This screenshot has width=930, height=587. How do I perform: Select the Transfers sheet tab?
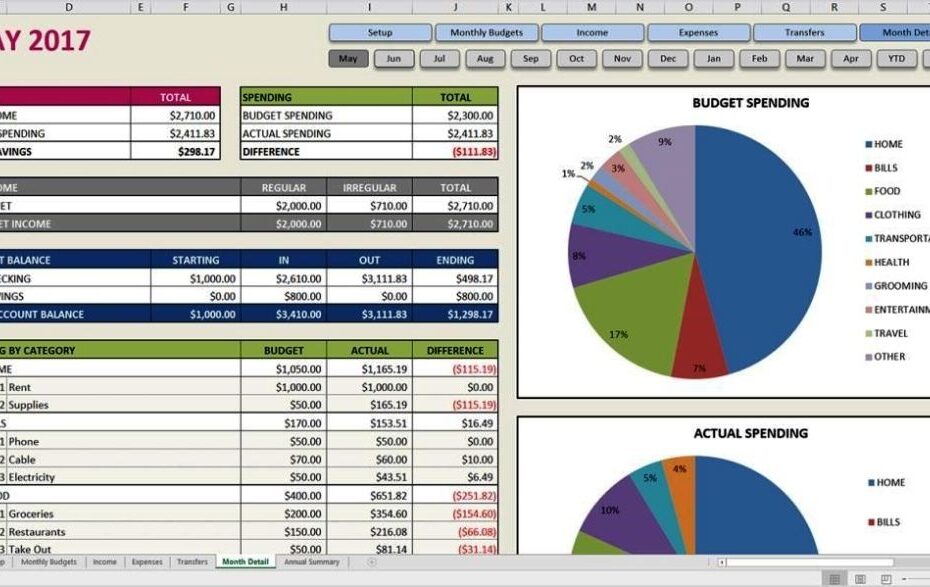point(192,562)
